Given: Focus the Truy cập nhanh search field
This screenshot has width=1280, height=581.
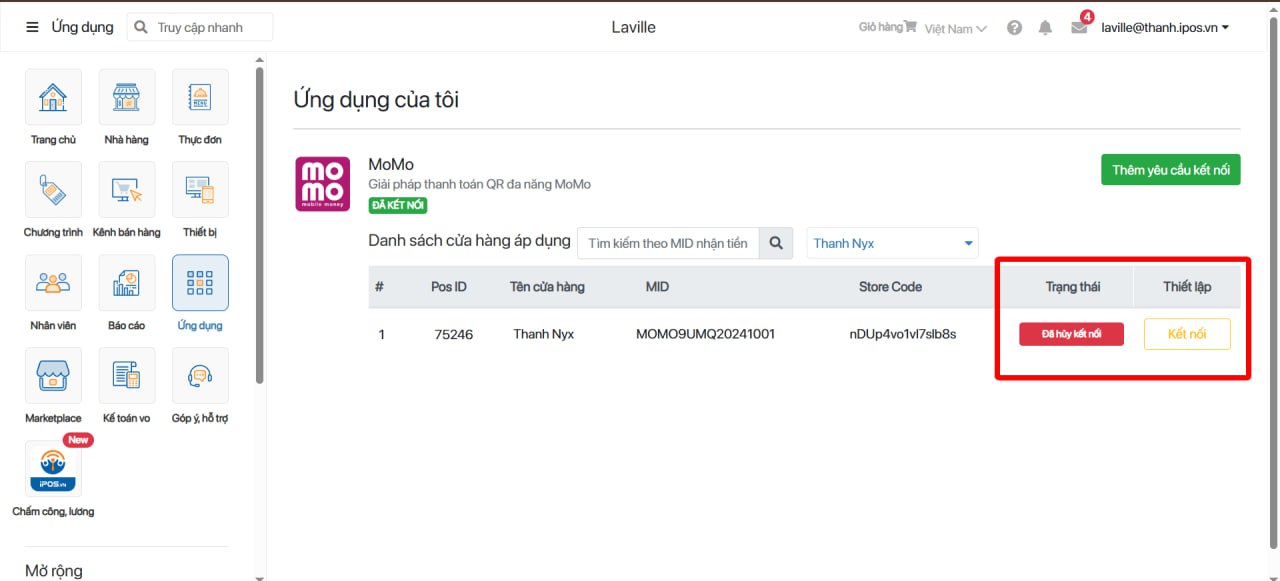Looking at the screenshot, I should [x=210, y=27].
